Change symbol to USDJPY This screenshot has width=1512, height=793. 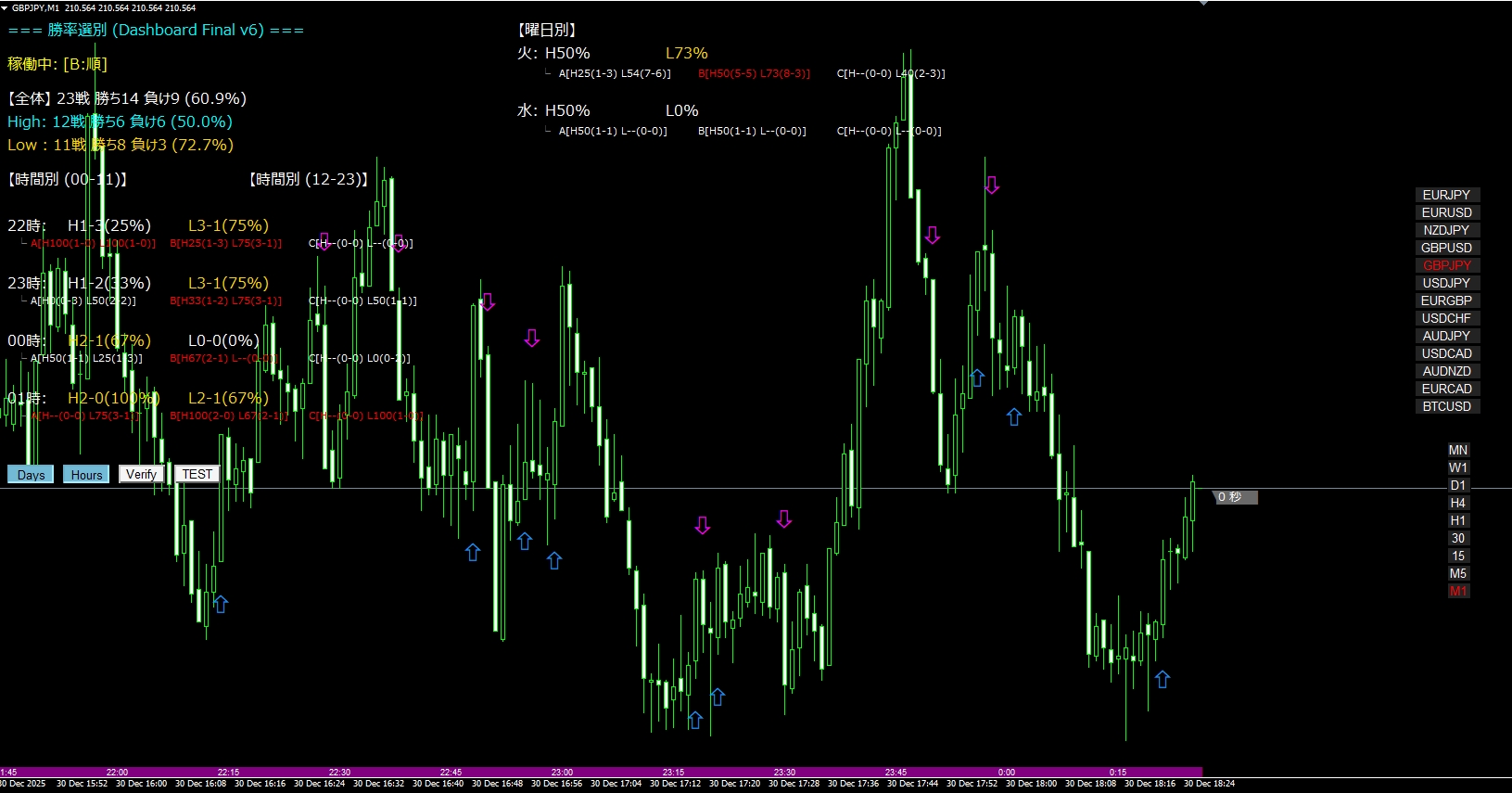1446,283
